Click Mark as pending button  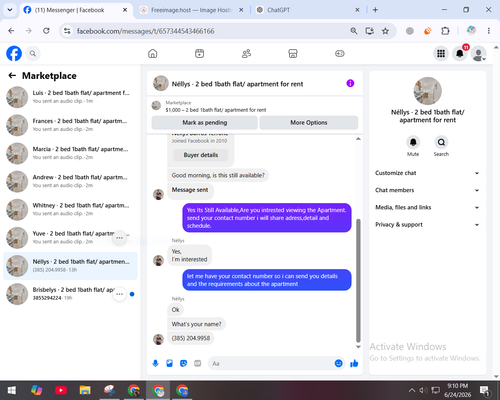point(204,123)
